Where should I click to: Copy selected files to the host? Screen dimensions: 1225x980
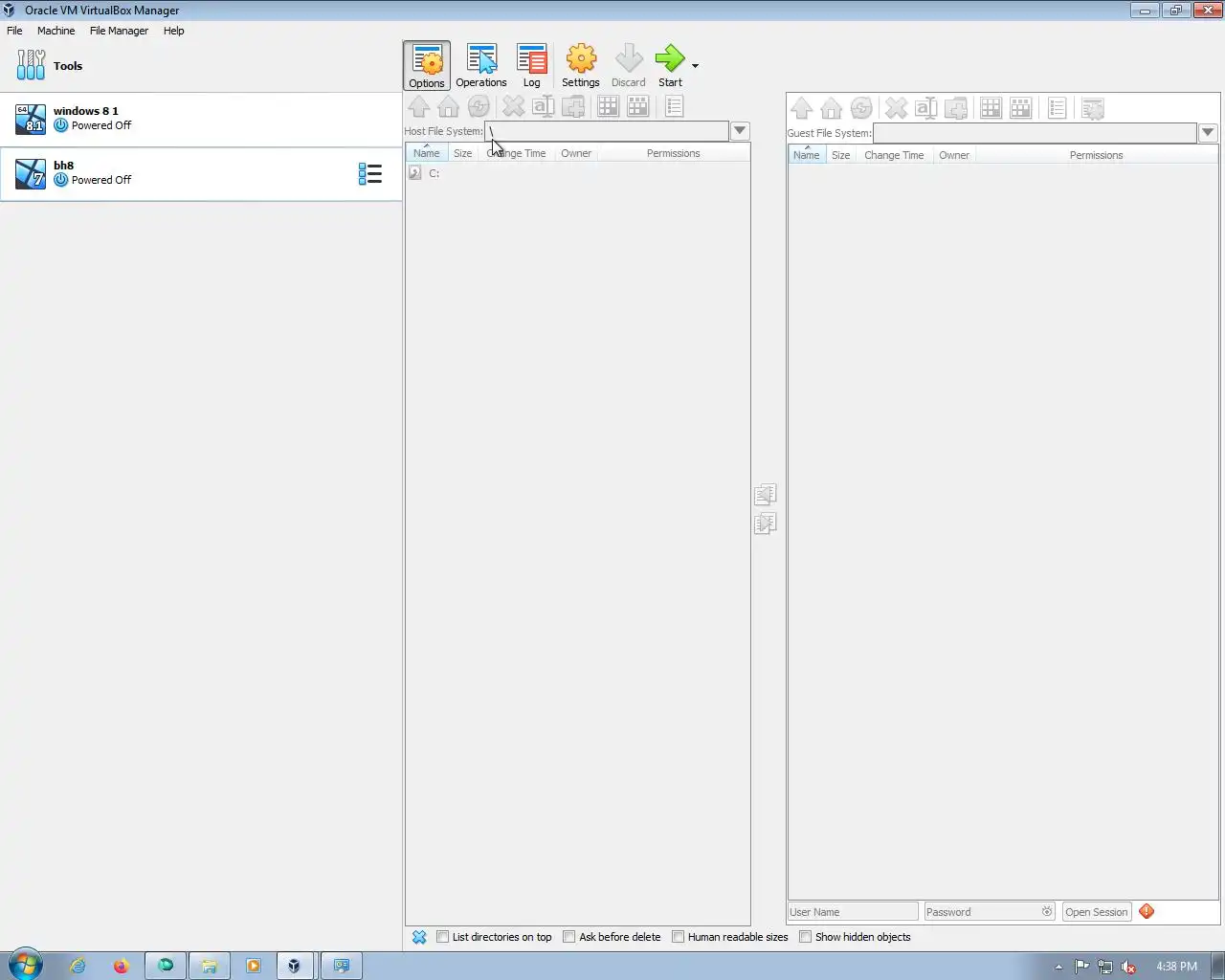click(766, 495)
